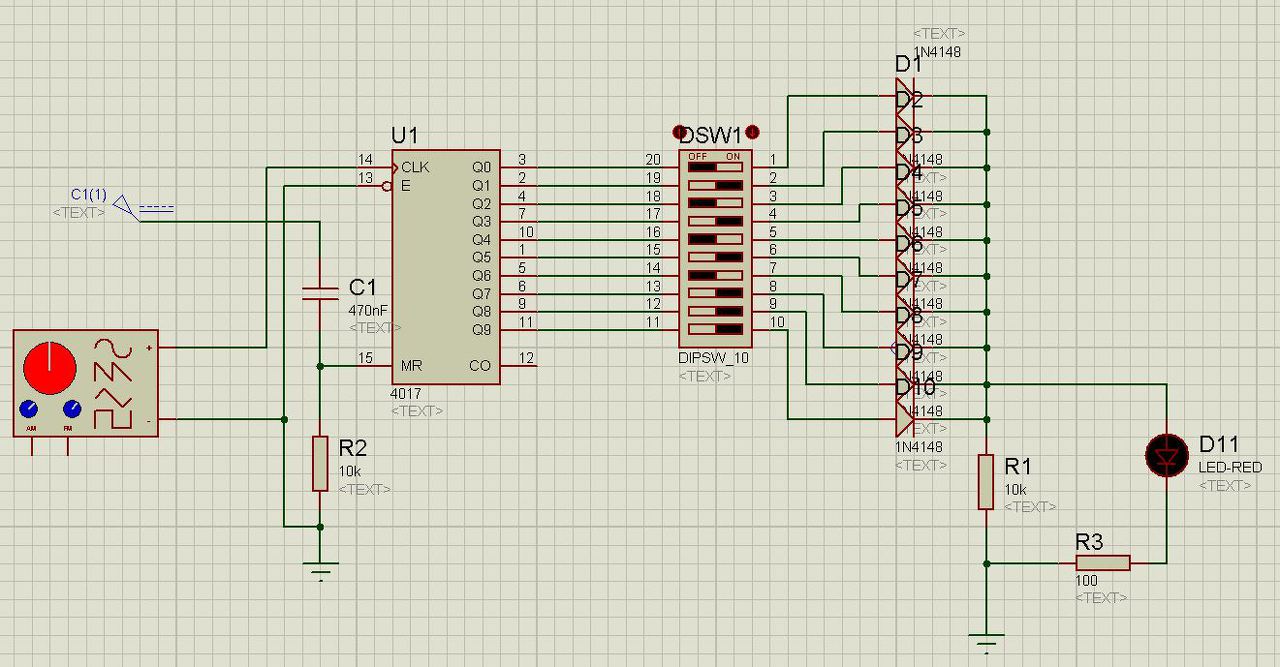Click the U1 component label
Viewport: 1280px width, 667px height.
[x=405, y=136]
